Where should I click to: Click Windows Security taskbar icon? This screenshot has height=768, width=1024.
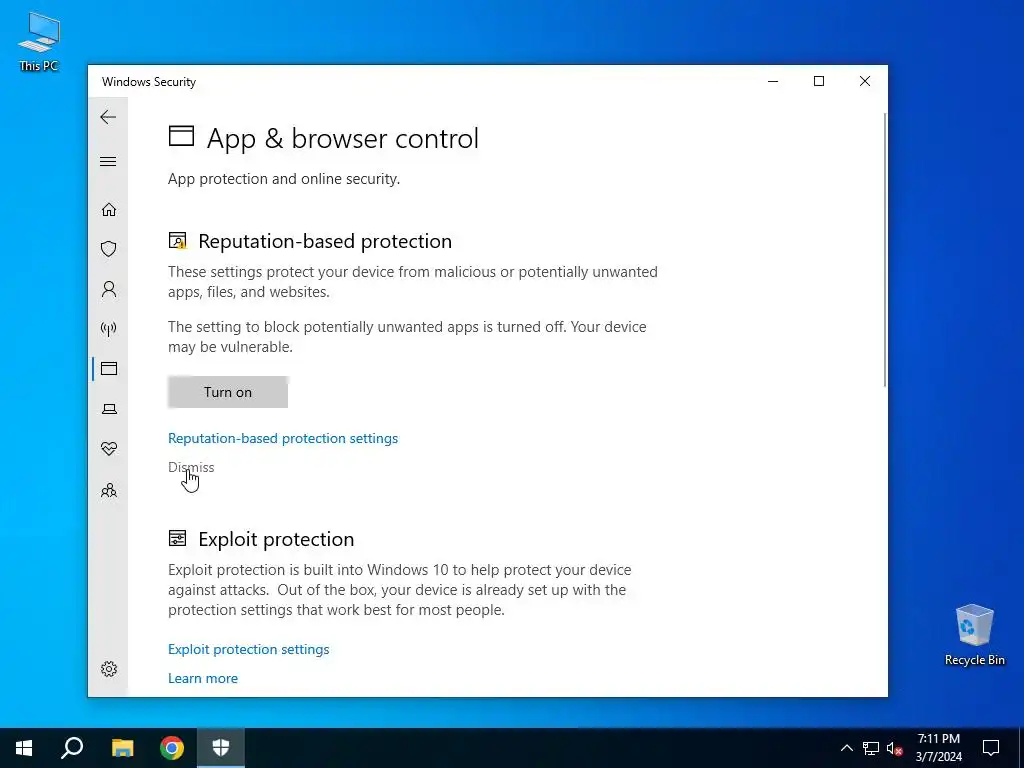pos(221,748)
